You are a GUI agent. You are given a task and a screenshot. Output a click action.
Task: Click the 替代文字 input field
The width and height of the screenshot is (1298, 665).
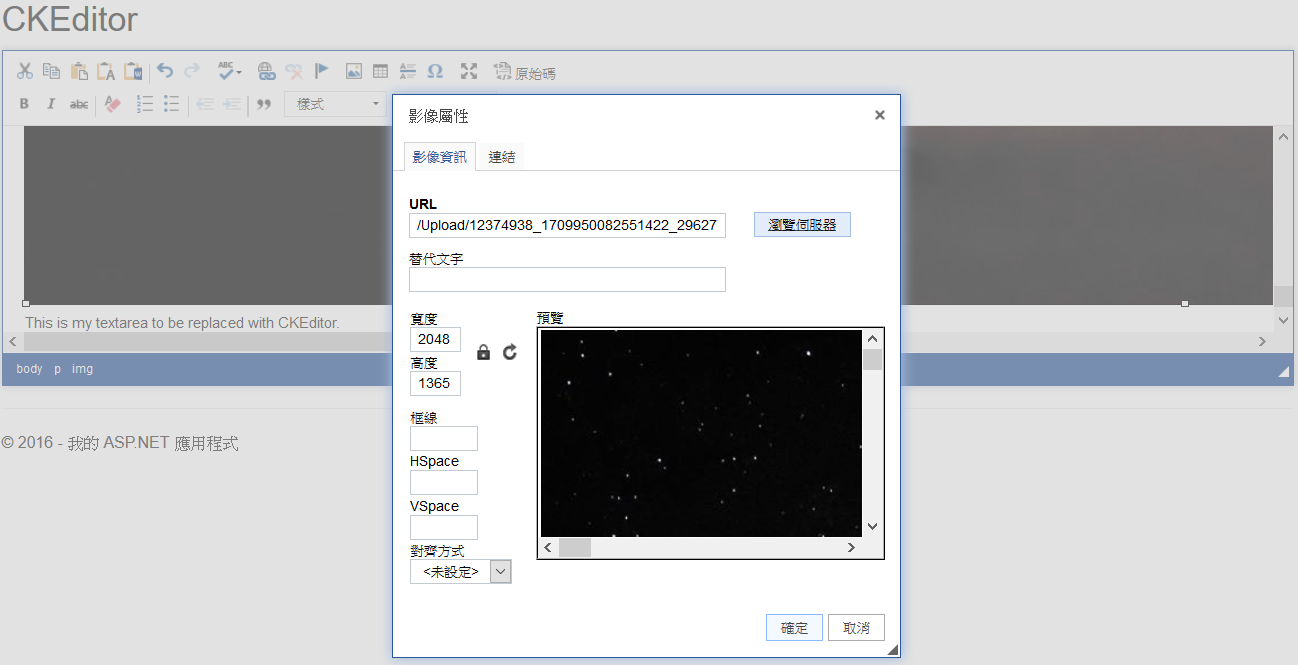tap(567, 279)
